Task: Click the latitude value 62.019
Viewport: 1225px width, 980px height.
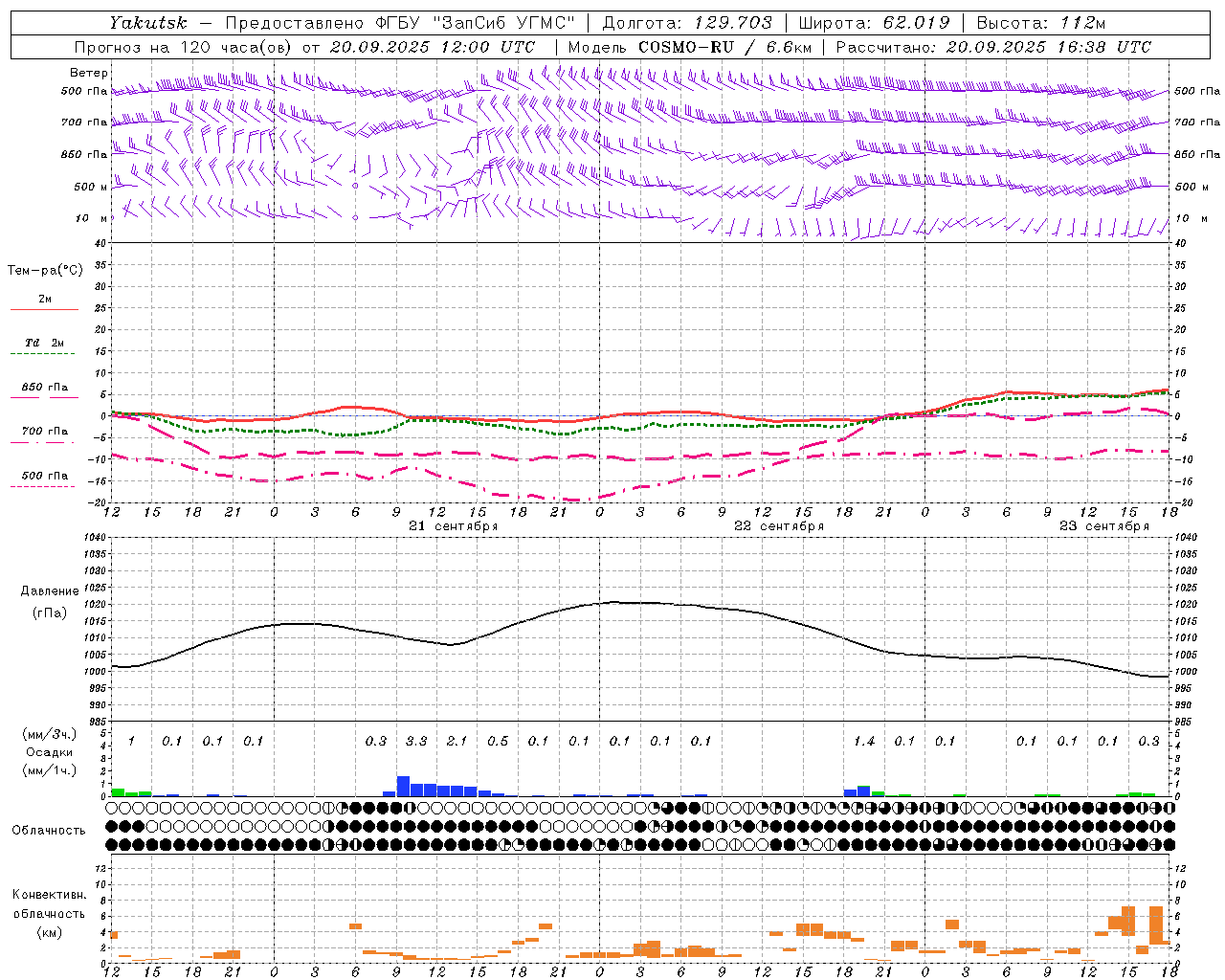Action: point(916,23)
